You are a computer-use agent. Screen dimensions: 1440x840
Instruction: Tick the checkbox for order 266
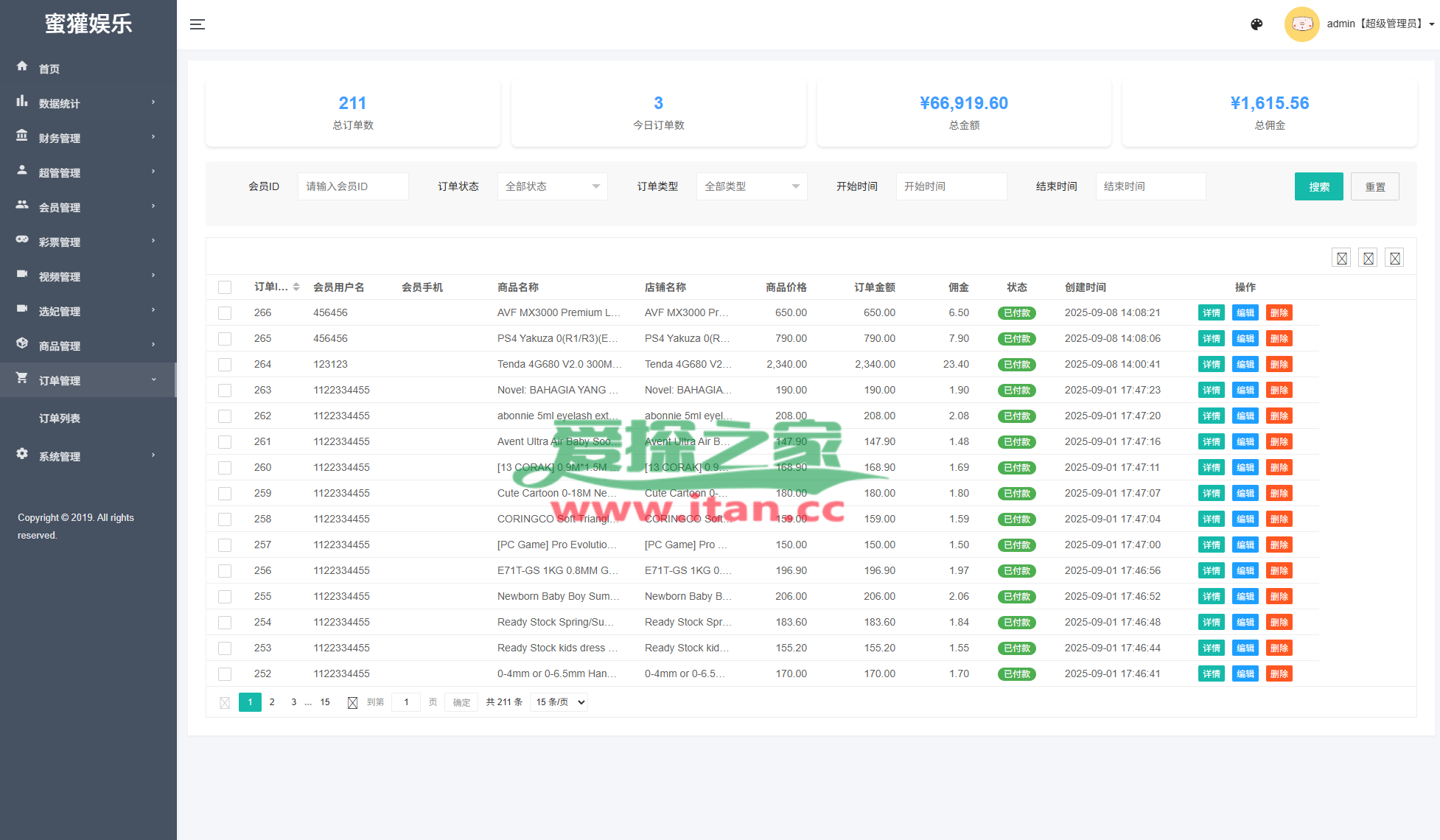225,313
